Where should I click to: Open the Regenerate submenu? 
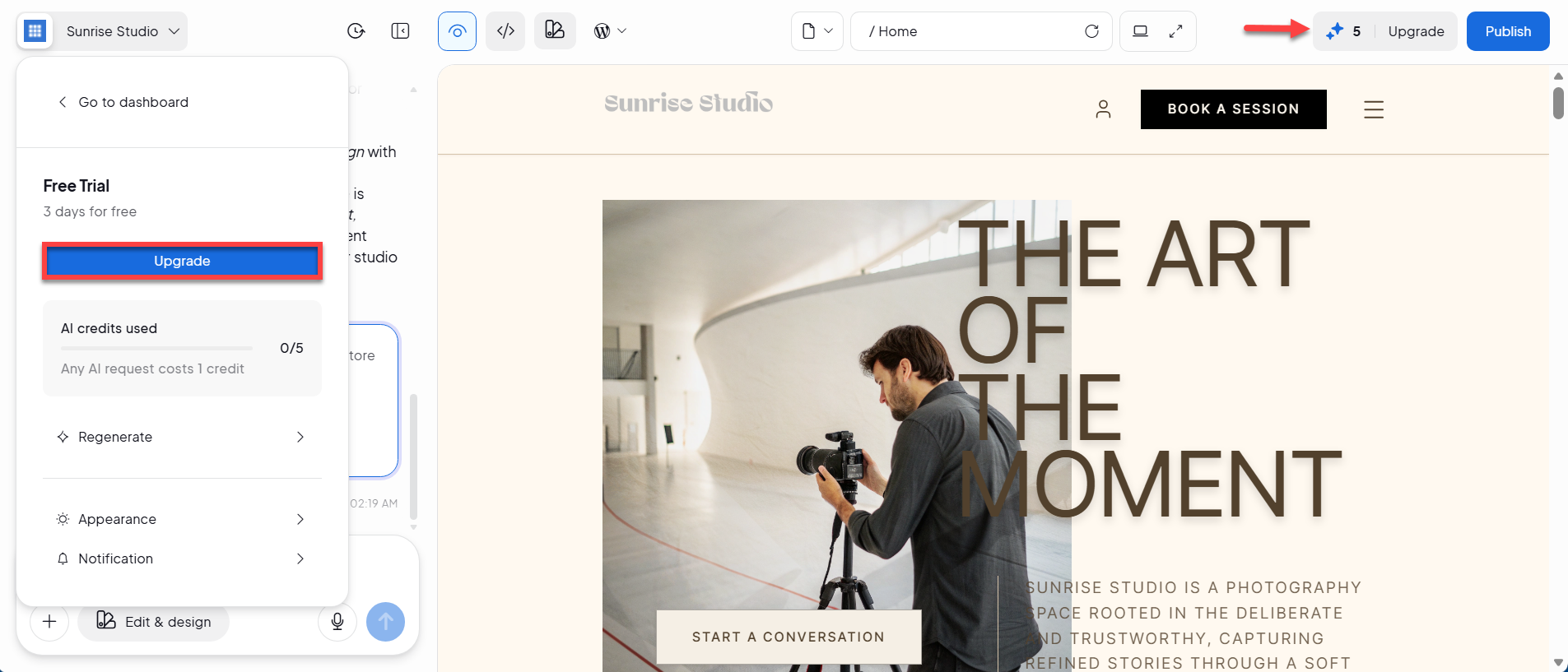click(x=182, y=437)
